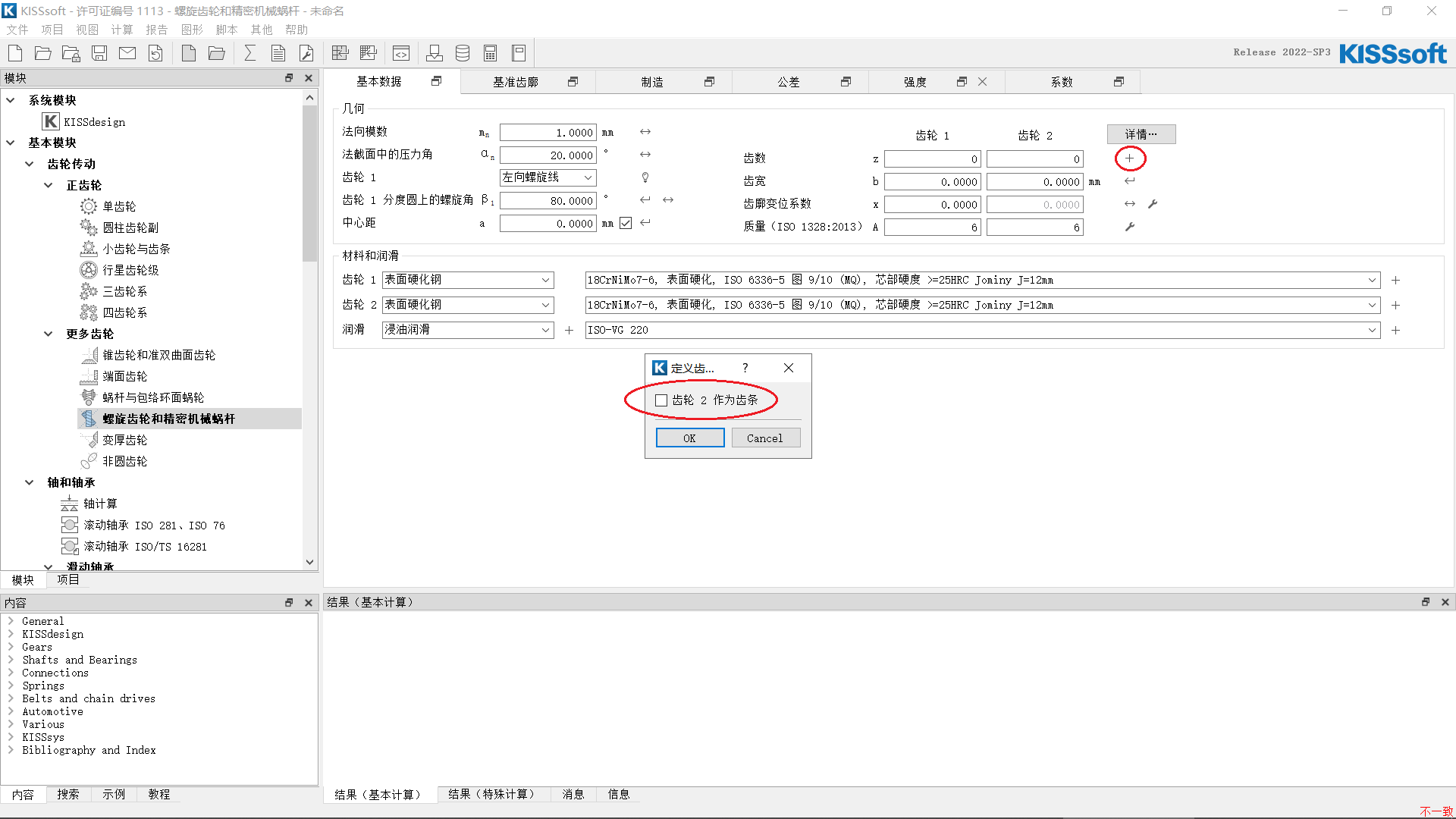Screen dimensions: 1456x819
Task: Select '圆柱齿轮副' in module tree
Action: (x=130, y=227)
